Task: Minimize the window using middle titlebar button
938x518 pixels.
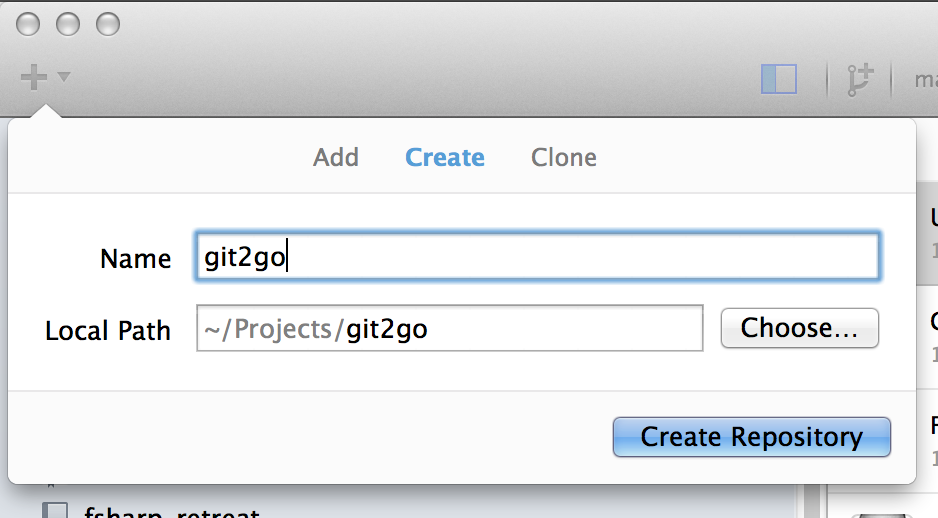Action: (x=68, y=24)
